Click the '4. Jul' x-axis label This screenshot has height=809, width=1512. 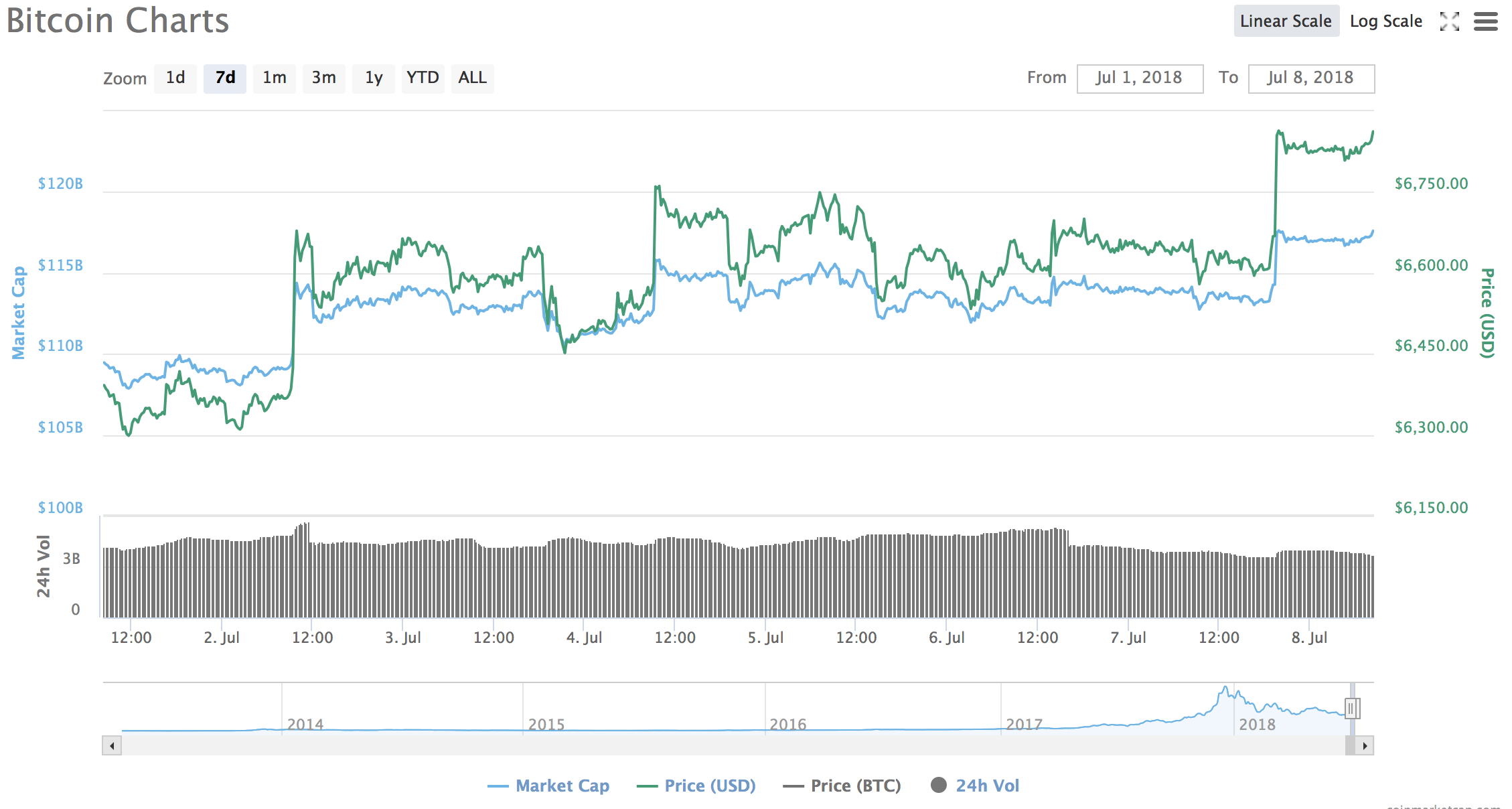[x=585, y=638]
